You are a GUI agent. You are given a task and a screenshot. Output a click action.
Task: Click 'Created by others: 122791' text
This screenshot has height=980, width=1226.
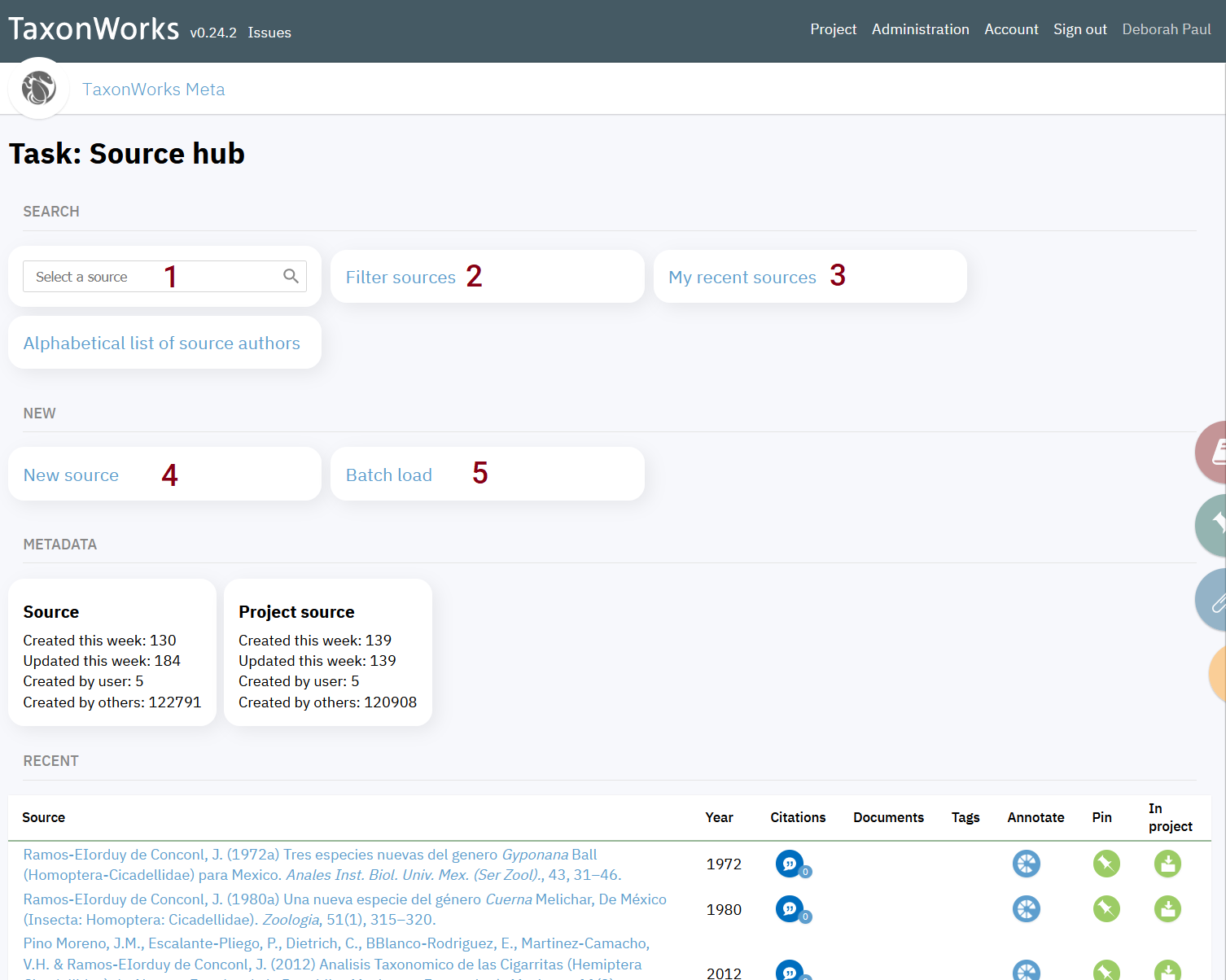tap(112, 702)
